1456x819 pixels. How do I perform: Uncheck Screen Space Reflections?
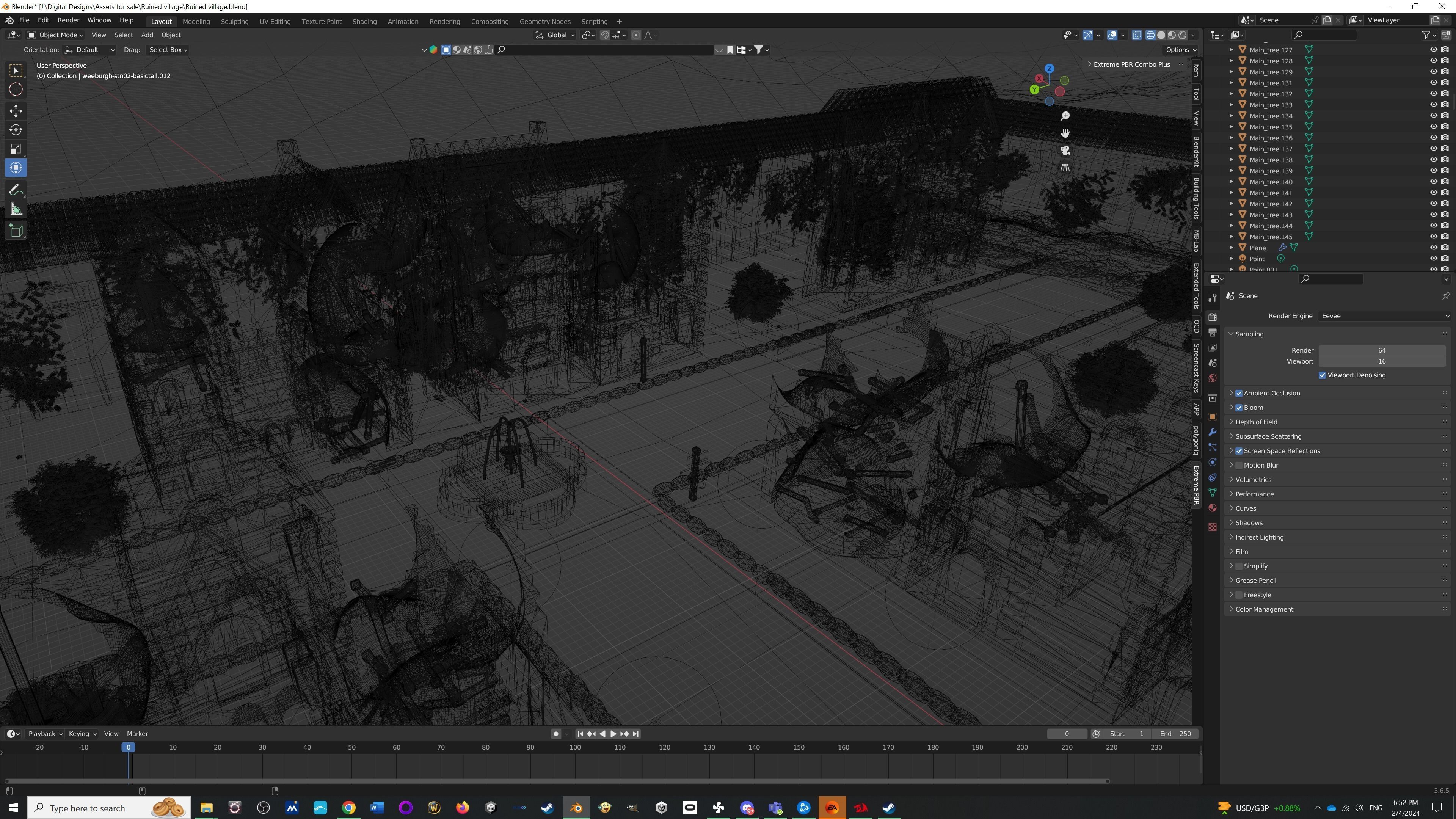click(1239, 451)
